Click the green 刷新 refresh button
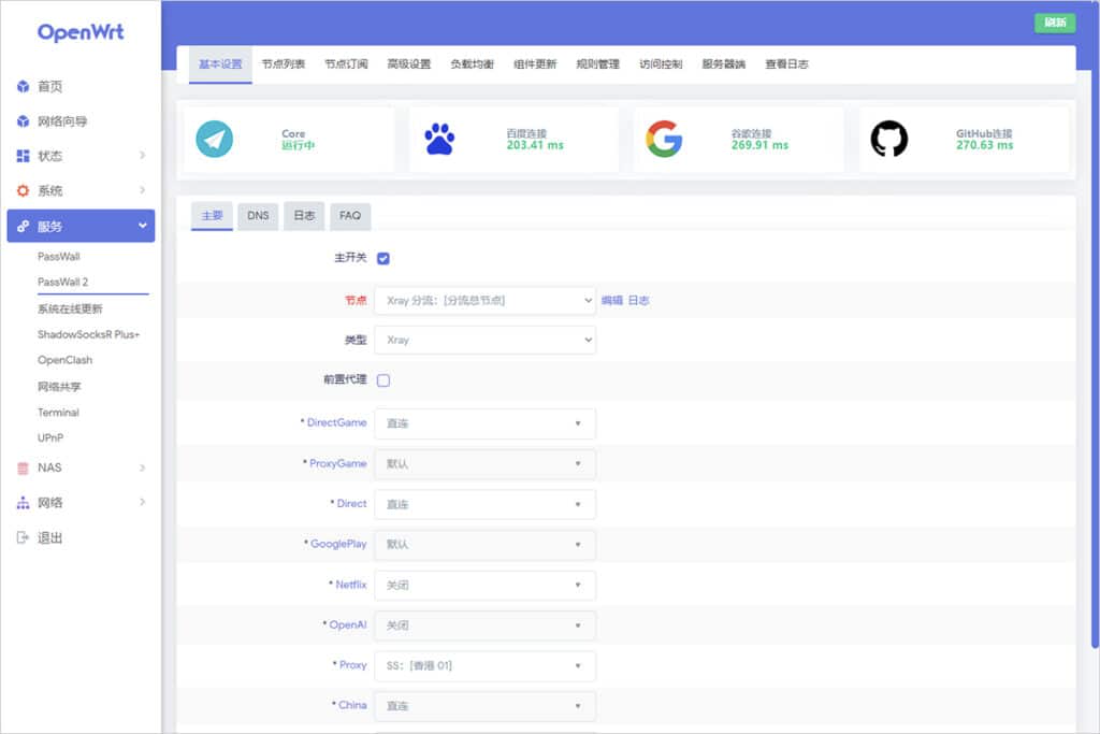Viewport: 1100px width, 746px height. click(1054, 23)
